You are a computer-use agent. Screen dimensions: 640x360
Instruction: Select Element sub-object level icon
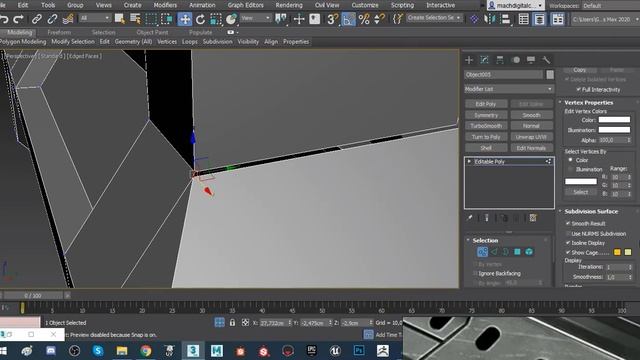[x=529, y=252]
